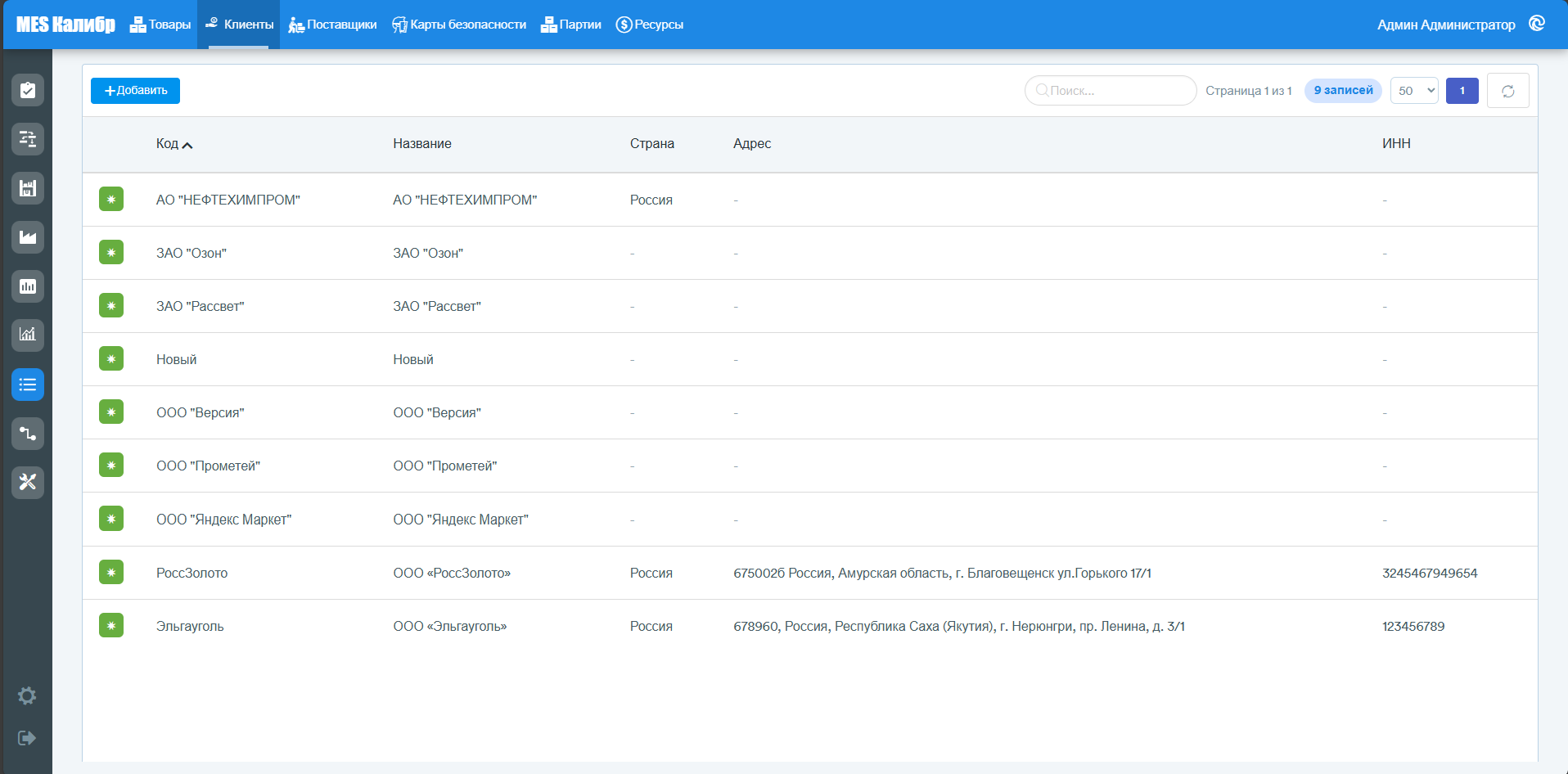This screenshot has width=1568, height=774.
Task: Click the Нерюнгри address cell
Action: click(x=959, y=626)
